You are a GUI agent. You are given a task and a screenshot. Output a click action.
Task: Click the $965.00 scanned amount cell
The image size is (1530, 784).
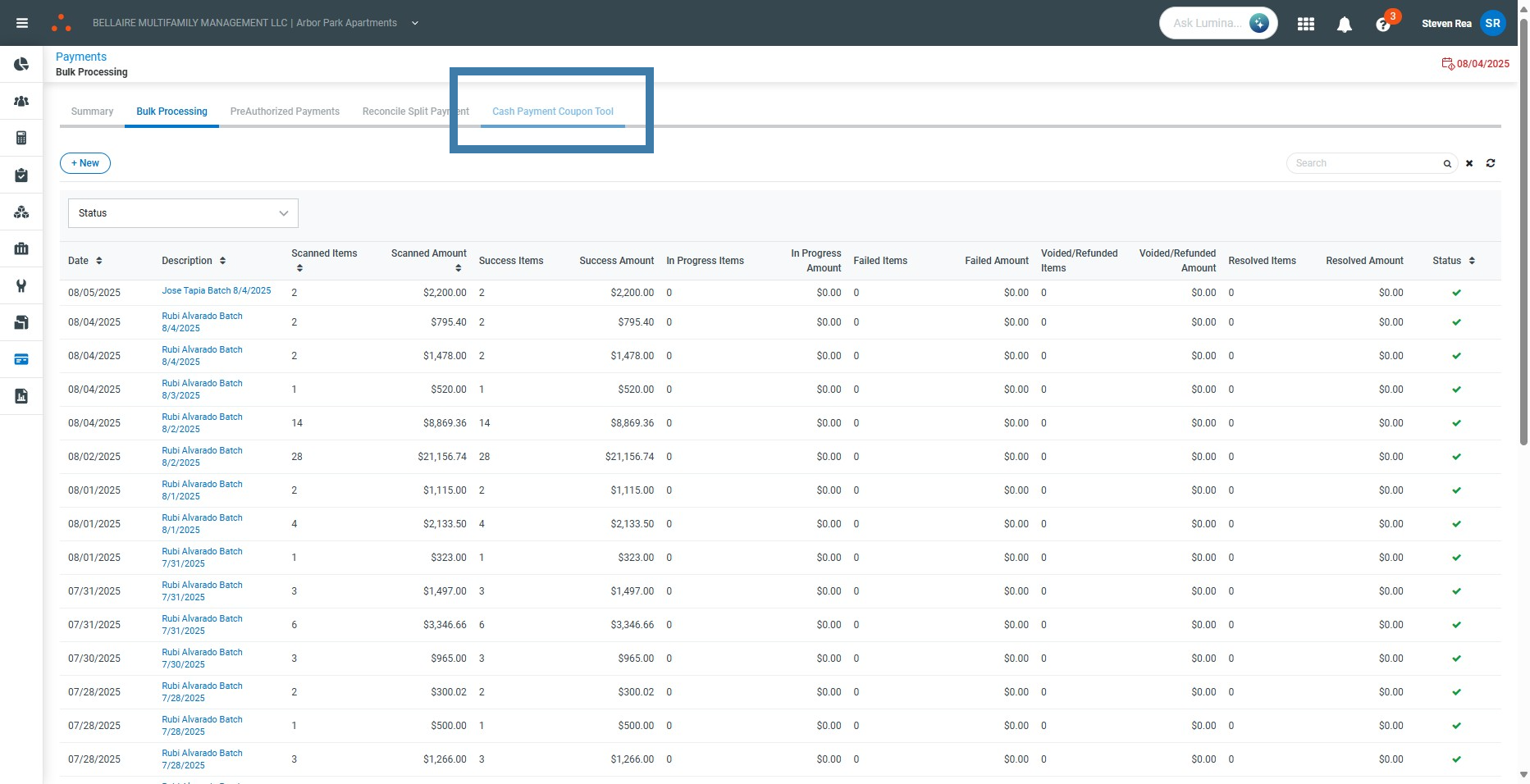pos(449,659)
